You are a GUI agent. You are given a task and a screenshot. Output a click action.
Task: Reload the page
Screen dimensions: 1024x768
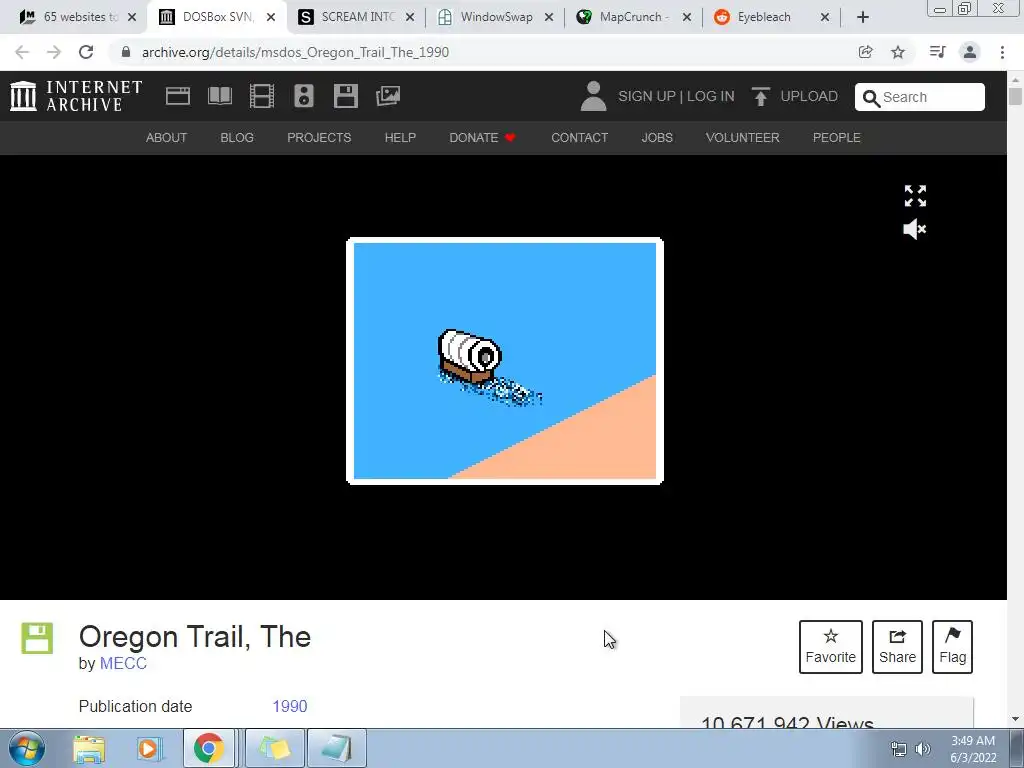coord(86,52)
